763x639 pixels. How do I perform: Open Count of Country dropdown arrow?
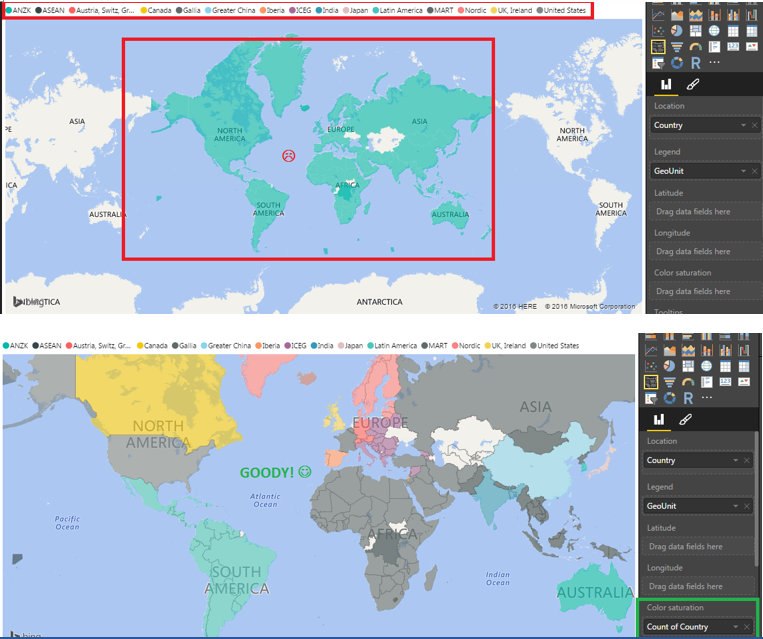pos(735,627)
